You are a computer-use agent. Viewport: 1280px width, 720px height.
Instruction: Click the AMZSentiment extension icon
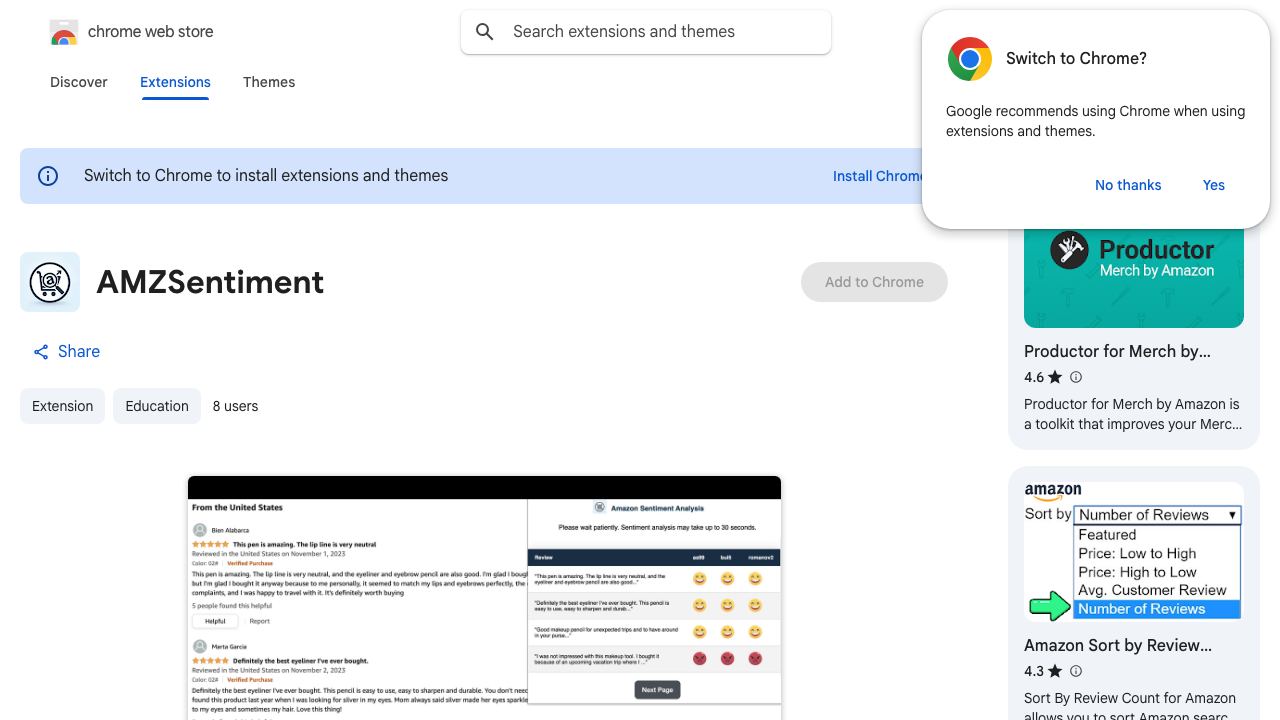point(50,282)
